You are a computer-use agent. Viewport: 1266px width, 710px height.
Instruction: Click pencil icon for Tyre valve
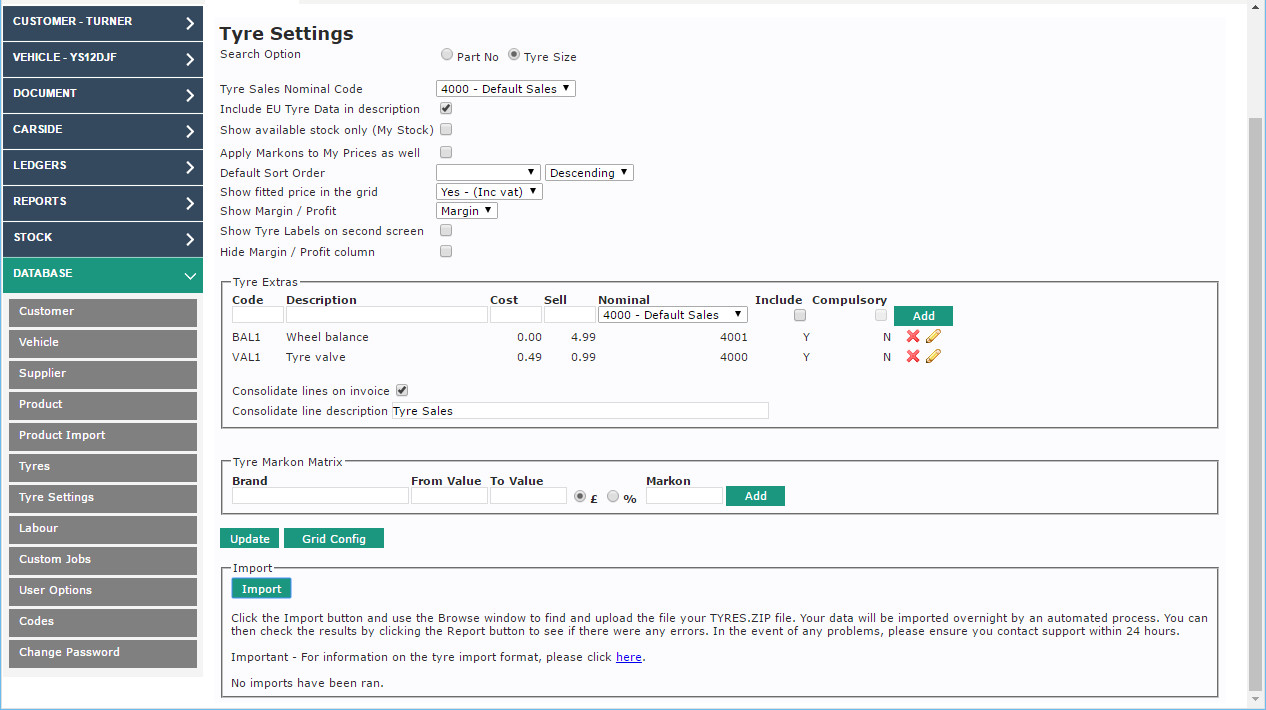(x=933, y=357)
